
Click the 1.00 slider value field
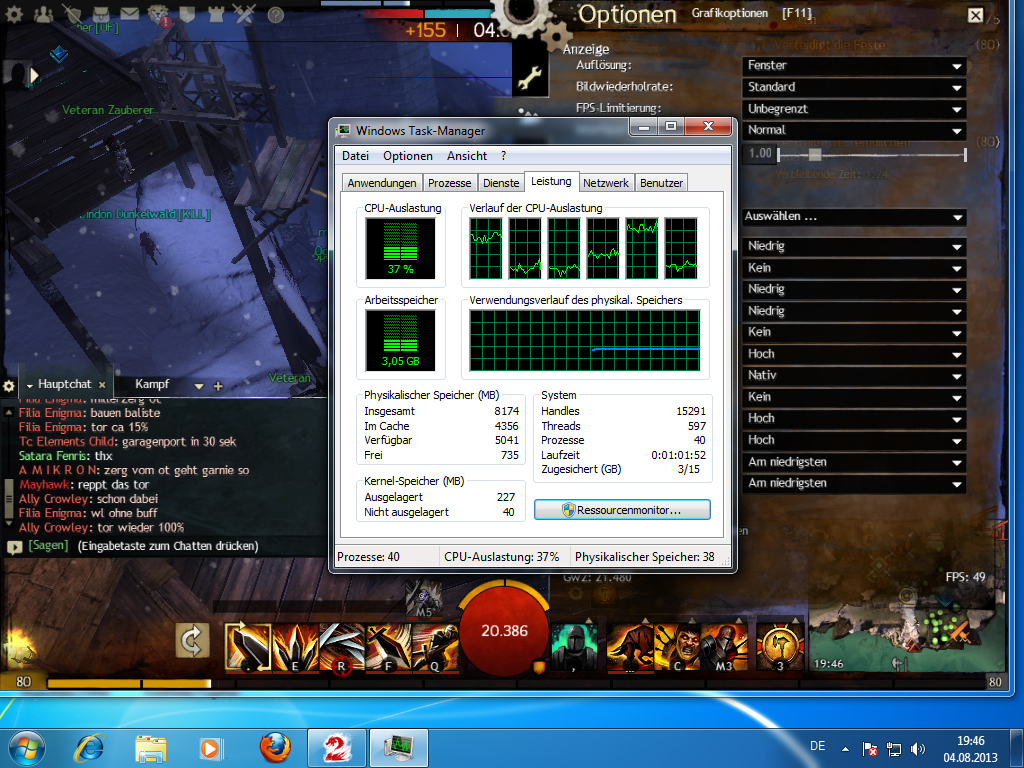pos(760,153)
